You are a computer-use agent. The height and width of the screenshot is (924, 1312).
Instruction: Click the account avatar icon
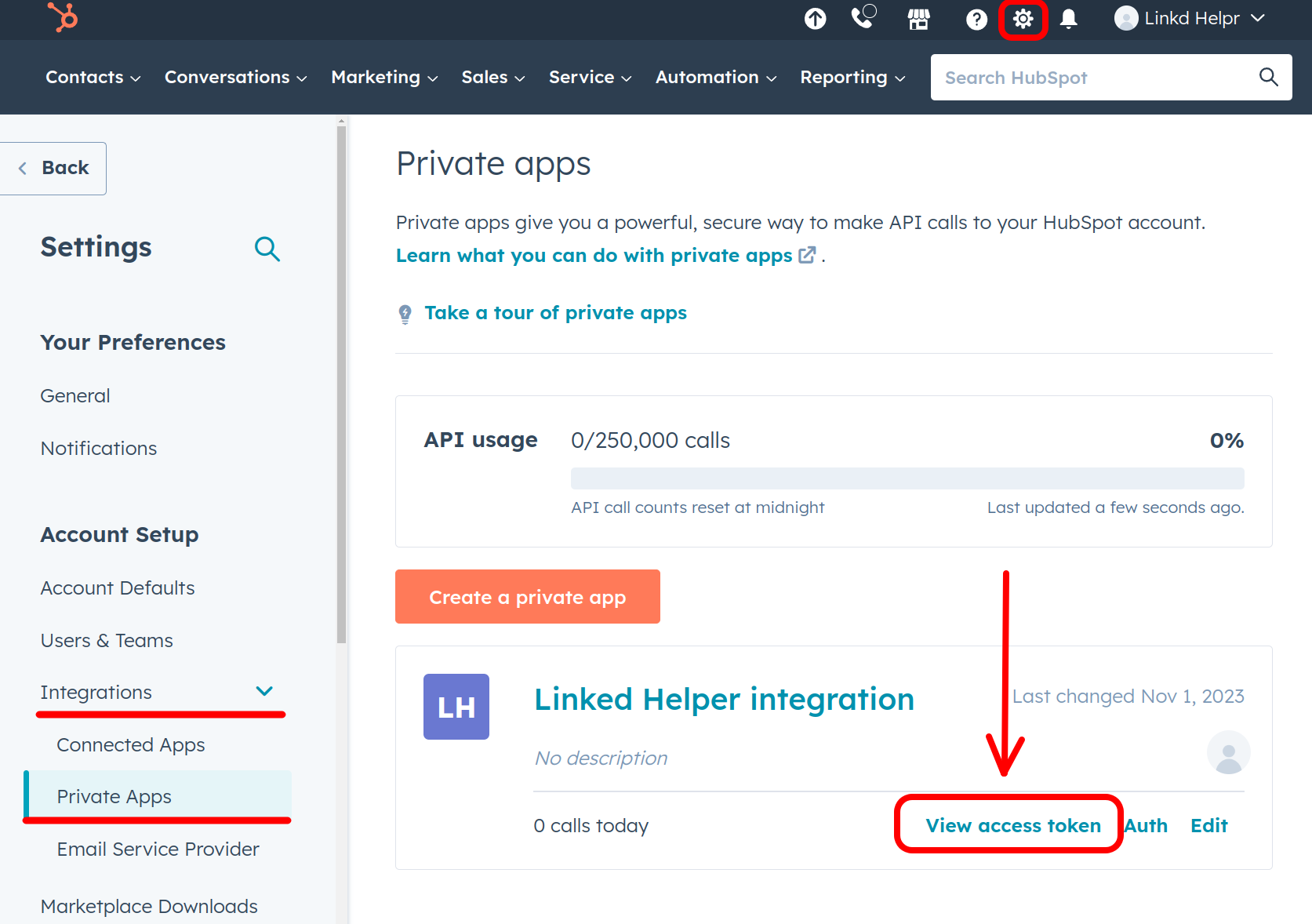[1126, 18]
